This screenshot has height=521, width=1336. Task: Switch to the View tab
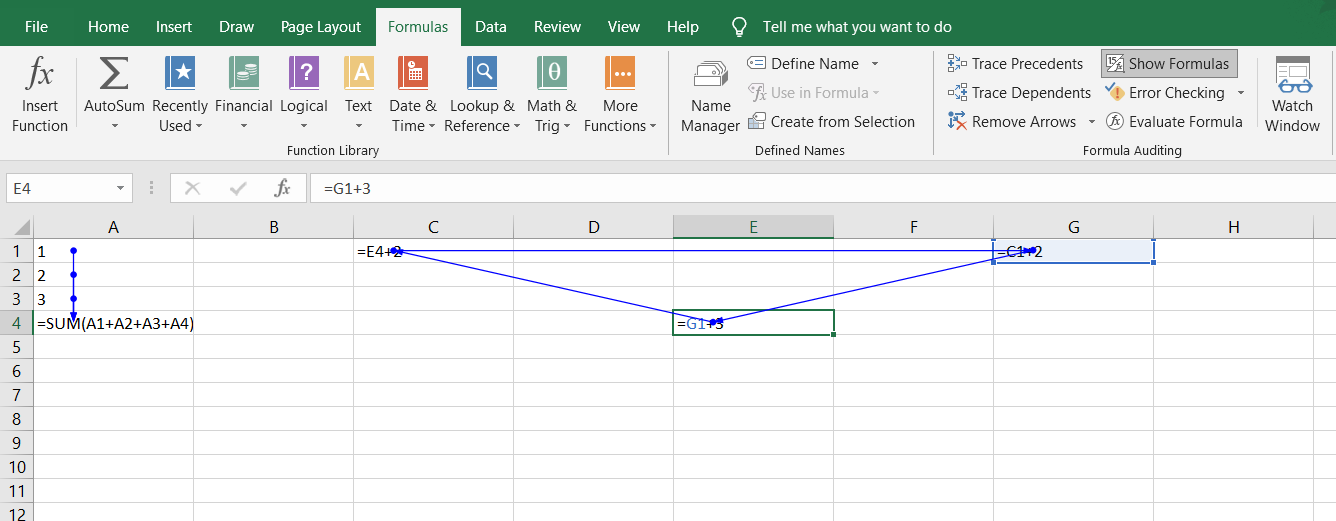click(x=624, y=27)
